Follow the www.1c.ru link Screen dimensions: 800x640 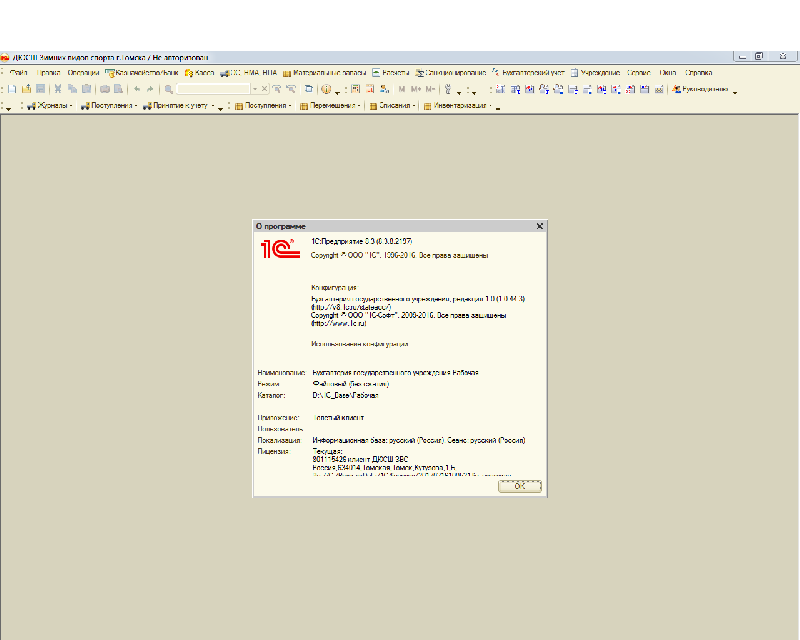click(x=339, y=323)
